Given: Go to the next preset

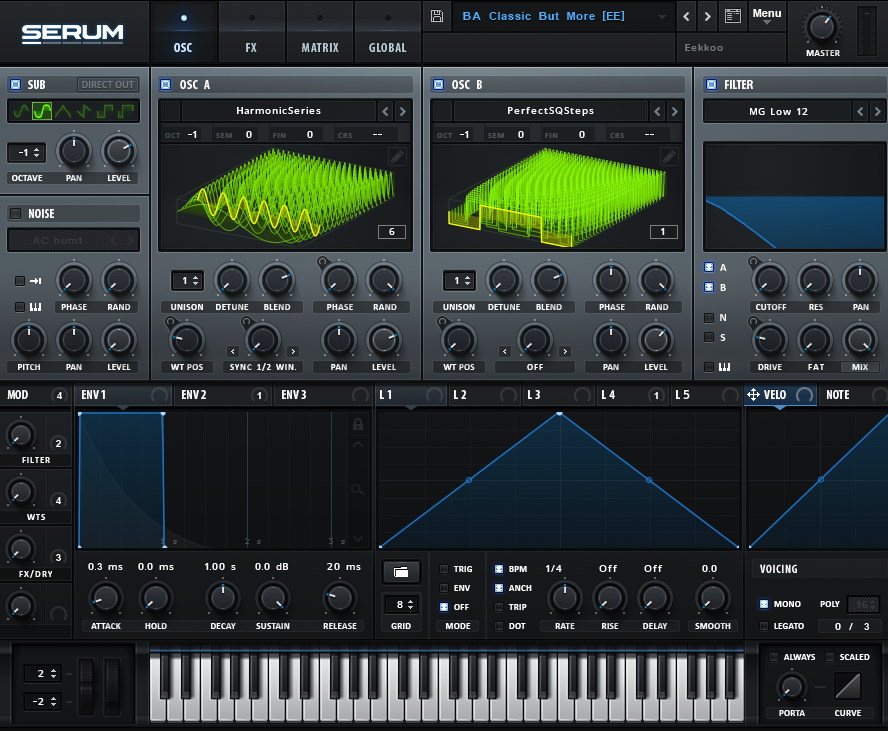Looking at the screenshot, I should tap(707, 16).
